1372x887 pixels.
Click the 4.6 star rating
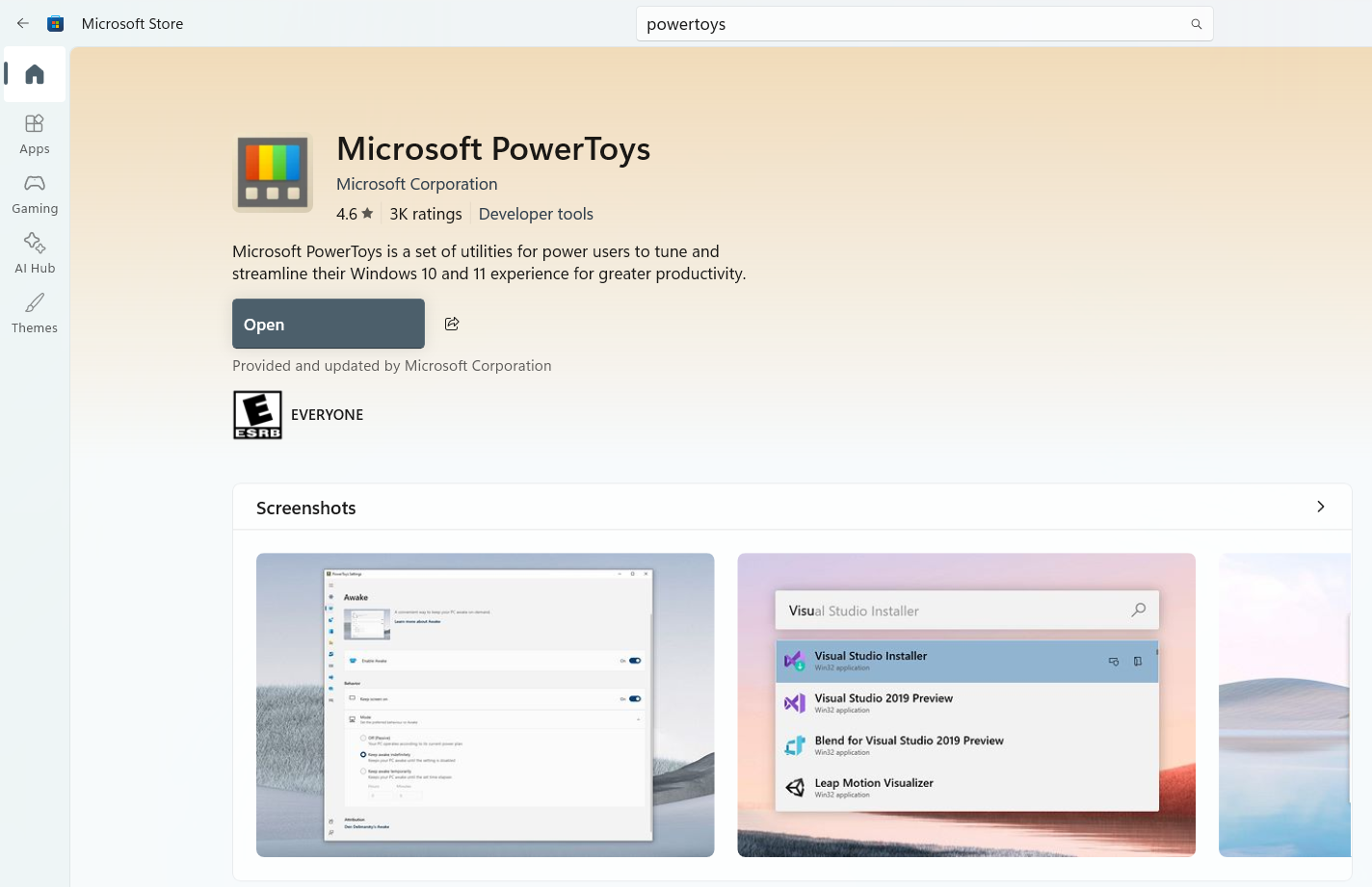point(355,213)
